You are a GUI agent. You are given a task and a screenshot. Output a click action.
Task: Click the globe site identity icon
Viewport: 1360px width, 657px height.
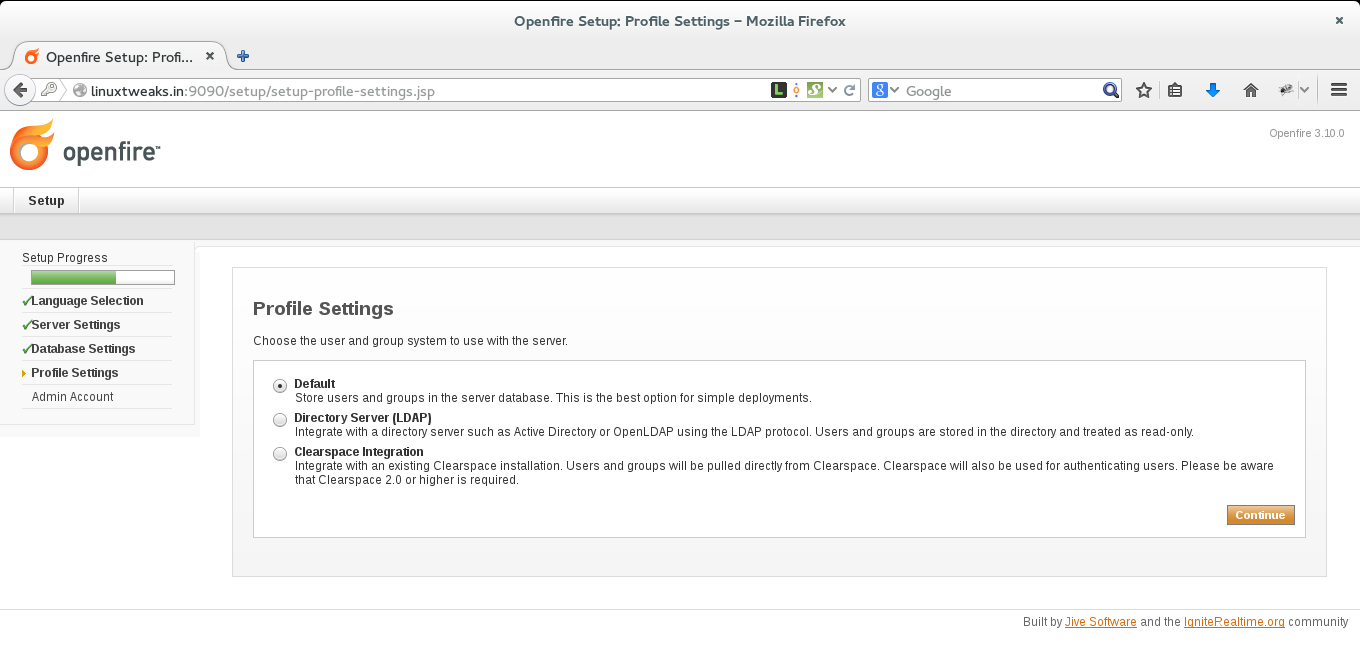tap(80, 91)
